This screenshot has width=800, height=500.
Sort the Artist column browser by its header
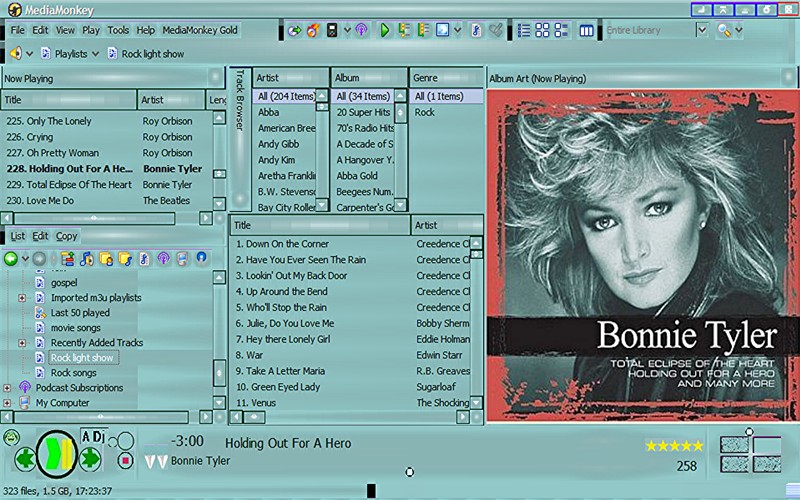pyautogui.click(x=291, y=78)
